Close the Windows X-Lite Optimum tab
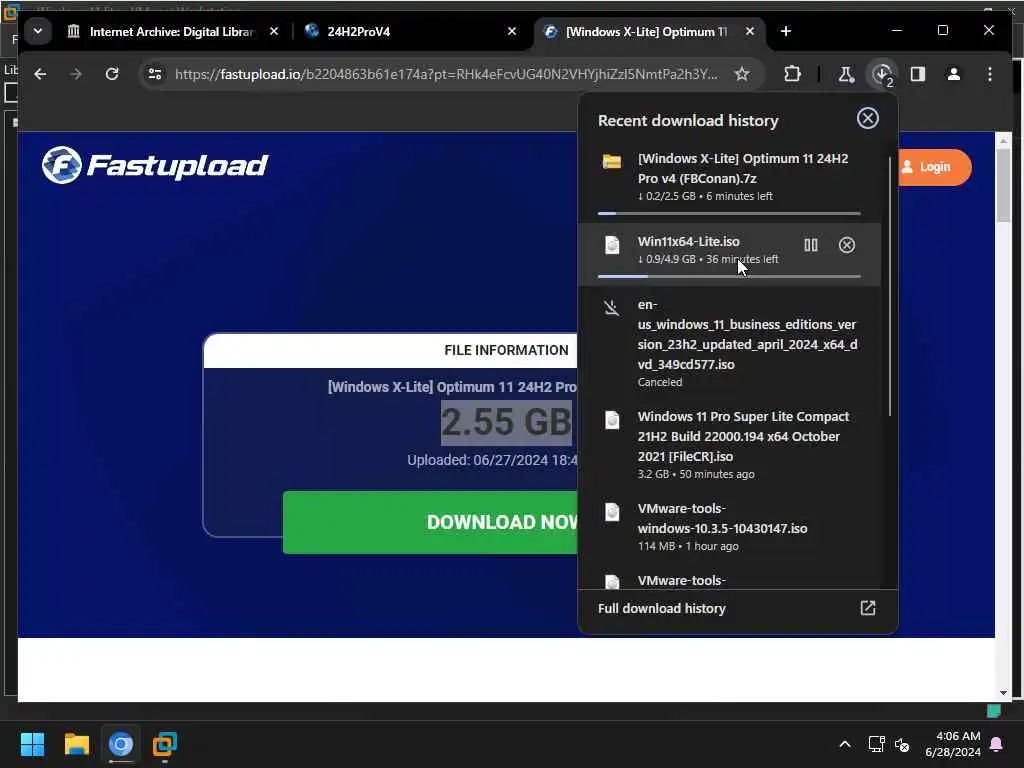Image resolution: width=1024 pixels, height=768 pixels. coord(750,31)
